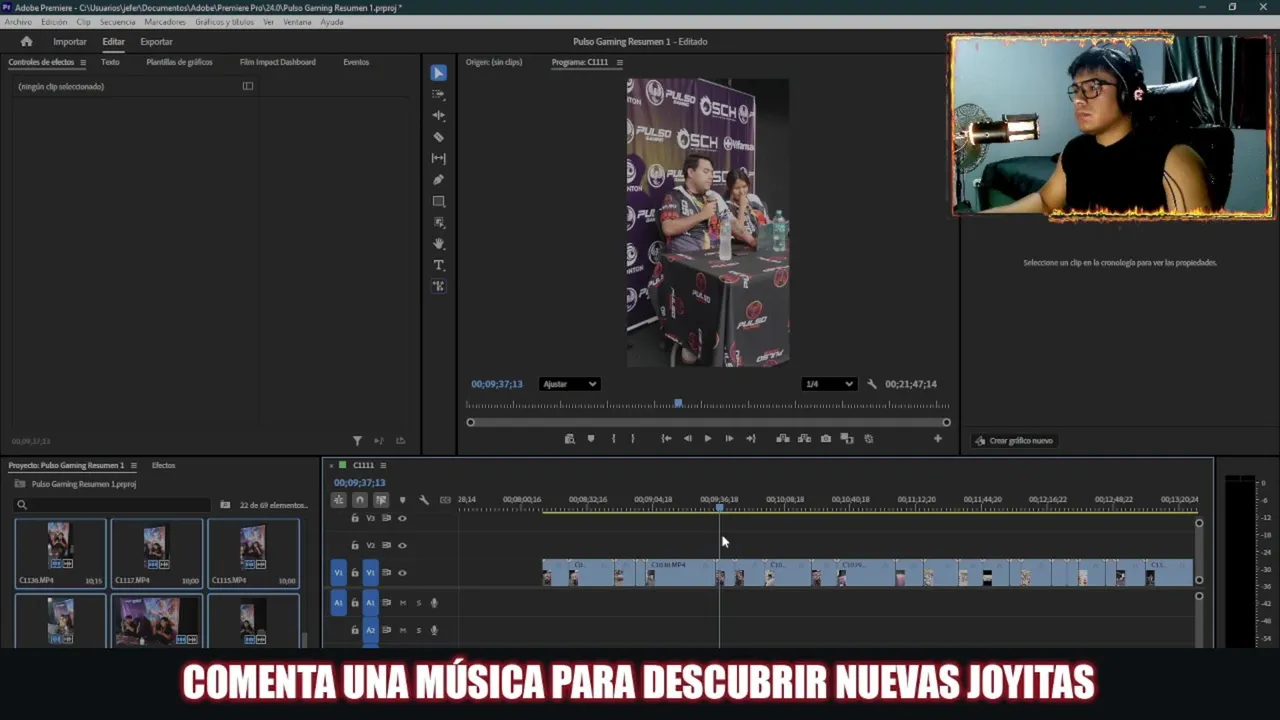Open the Proyecto panel hamburger menu
The image size is (1280, 720).
132,465
